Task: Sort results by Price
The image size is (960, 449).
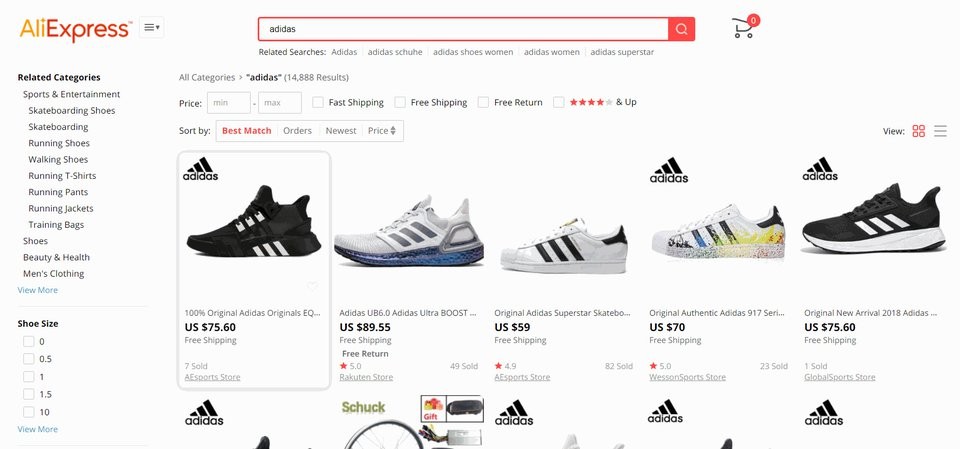Action: (381, 131)
